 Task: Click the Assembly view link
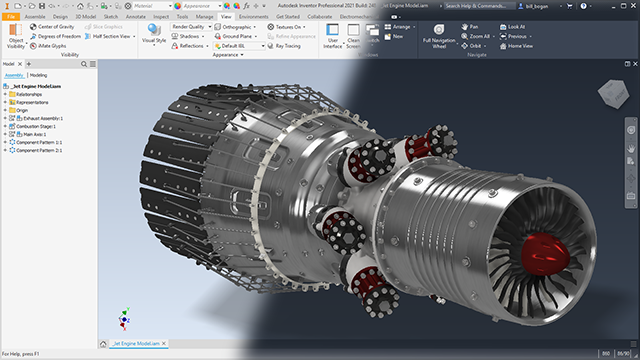pos(14,76)
